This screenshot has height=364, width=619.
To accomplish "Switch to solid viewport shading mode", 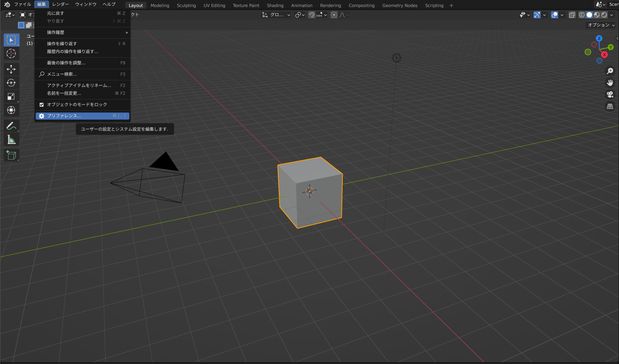I will click(589, 15).
